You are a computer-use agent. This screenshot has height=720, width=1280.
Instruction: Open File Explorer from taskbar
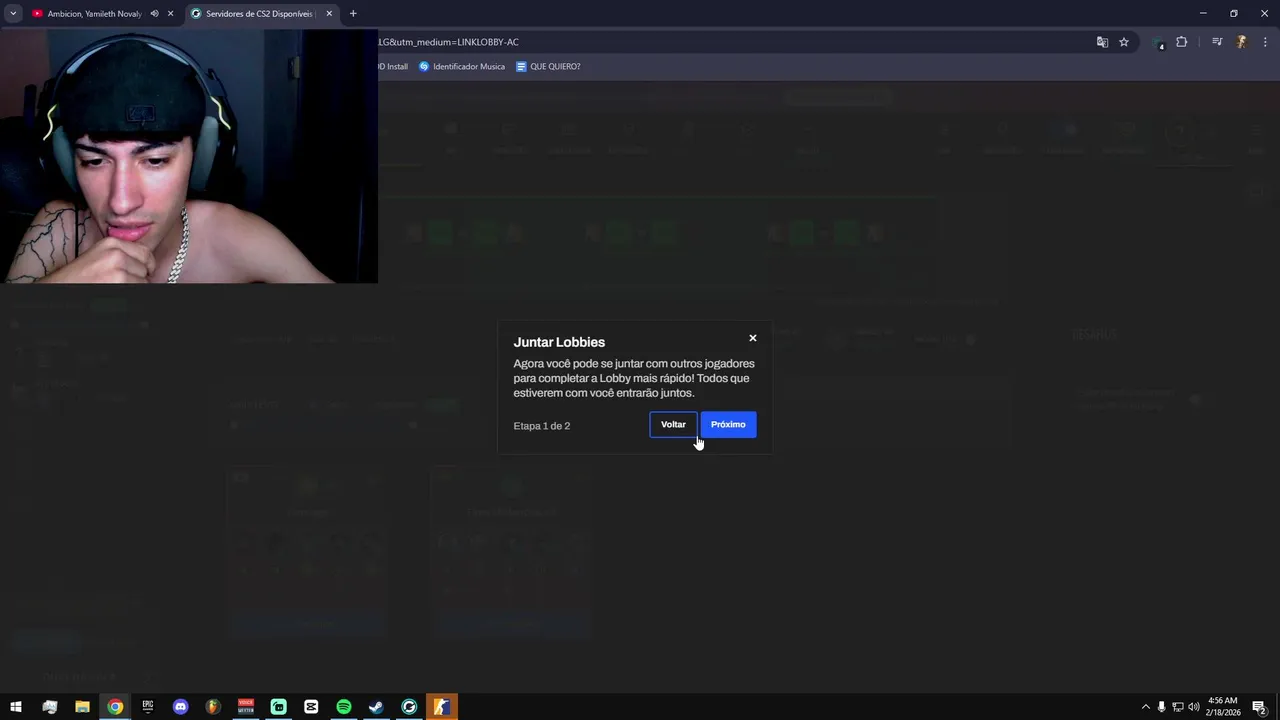coord(82,707)
